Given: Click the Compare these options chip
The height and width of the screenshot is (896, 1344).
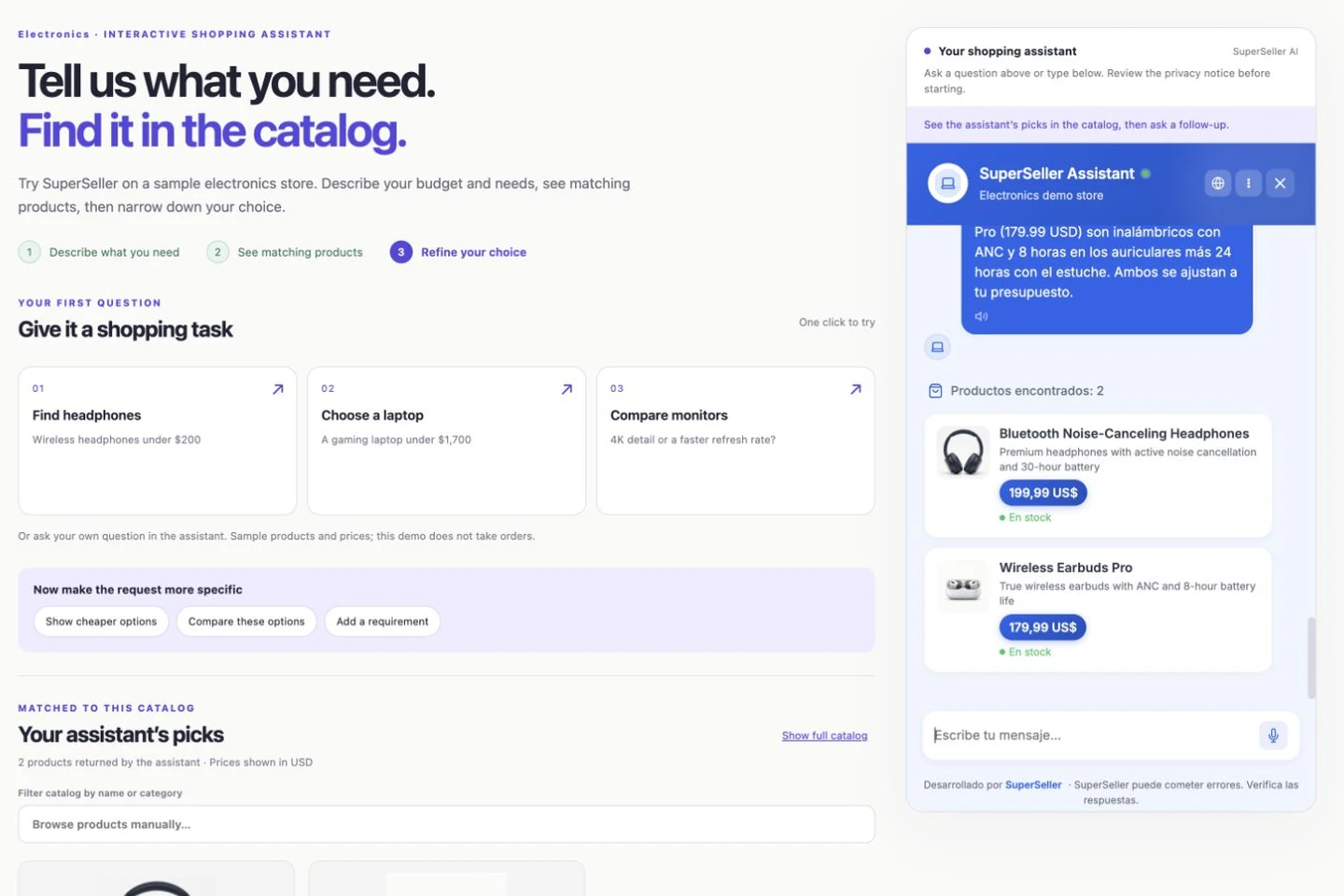Looking at the screenshot, I should click(246, 622).
